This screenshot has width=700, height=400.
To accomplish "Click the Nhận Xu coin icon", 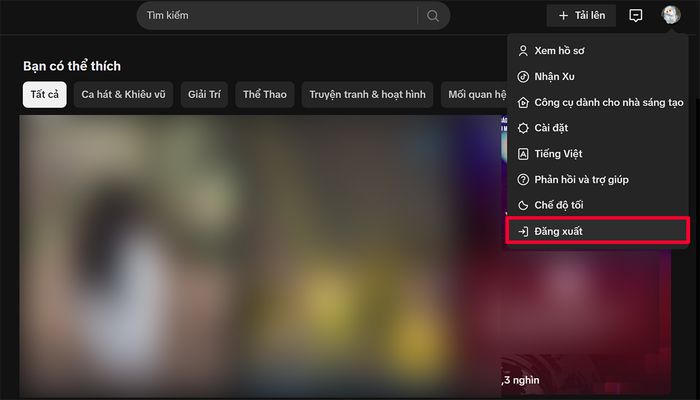I will (522, 76).
